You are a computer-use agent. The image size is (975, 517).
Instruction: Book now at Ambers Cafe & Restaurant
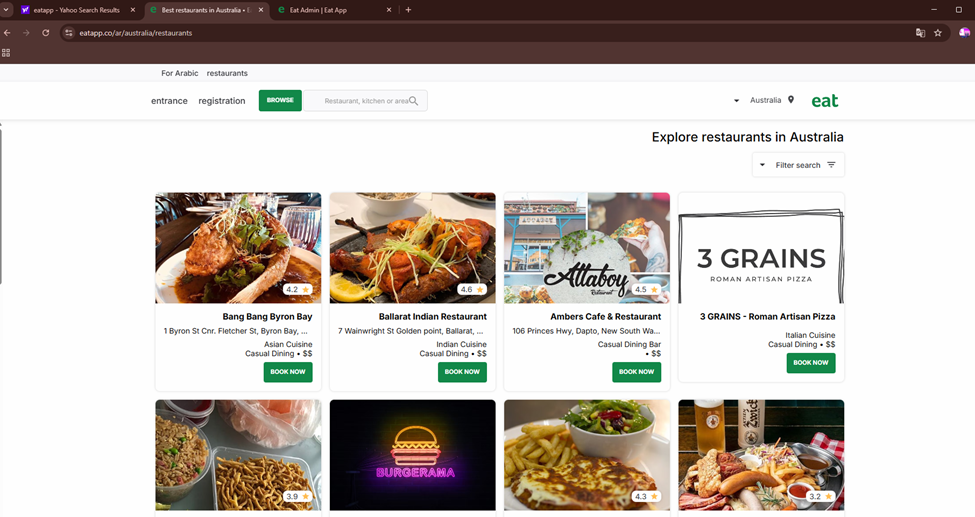637,372
